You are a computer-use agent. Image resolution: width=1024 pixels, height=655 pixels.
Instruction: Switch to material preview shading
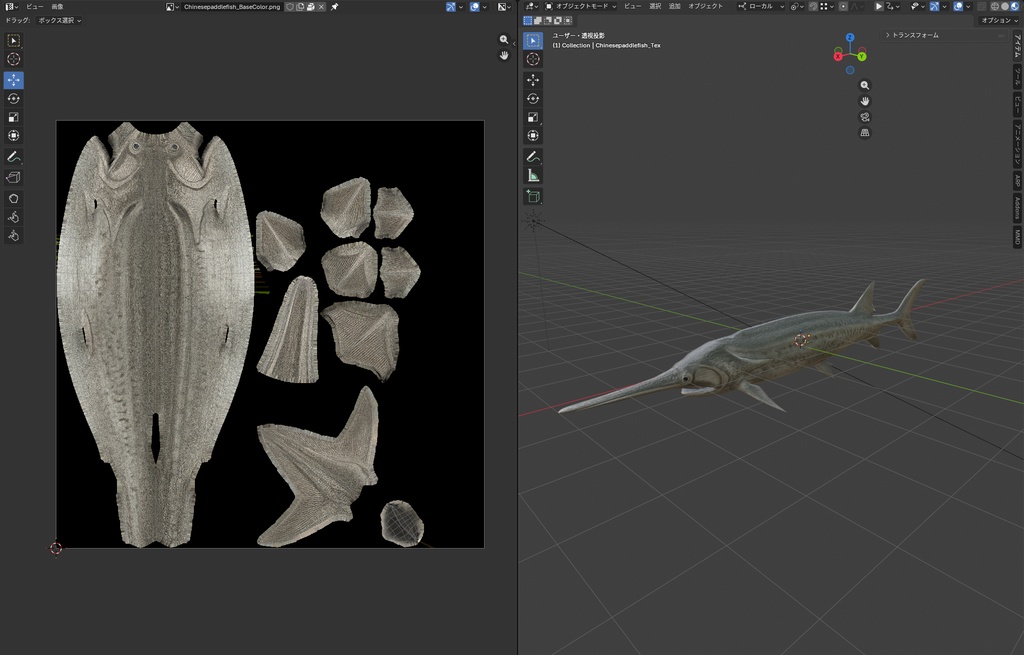1015,7
